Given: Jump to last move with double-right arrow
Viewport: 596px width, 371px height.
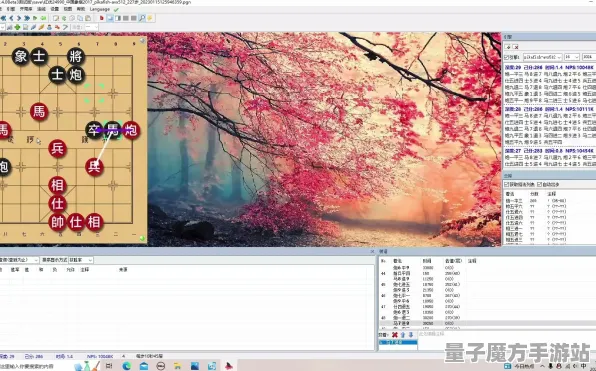Looking at the screenshot, I should (x=27, y=18).
